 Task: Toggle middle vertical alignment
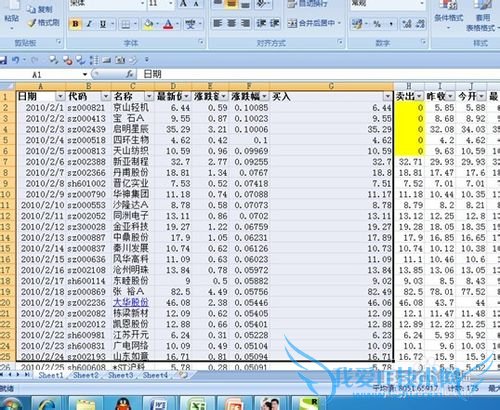tap(232, 4)
